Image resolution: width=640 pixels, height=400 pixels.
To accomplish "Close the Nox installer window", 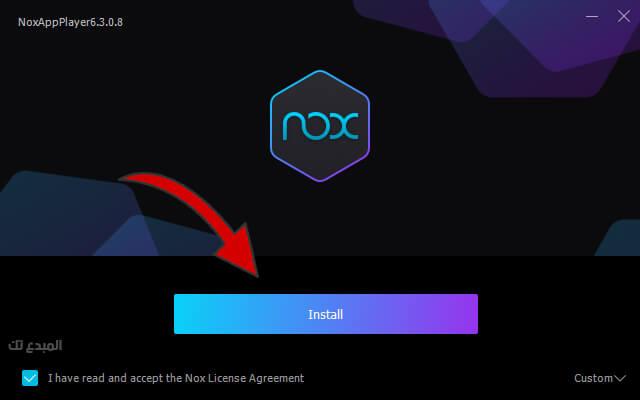I will coord(623,16).
